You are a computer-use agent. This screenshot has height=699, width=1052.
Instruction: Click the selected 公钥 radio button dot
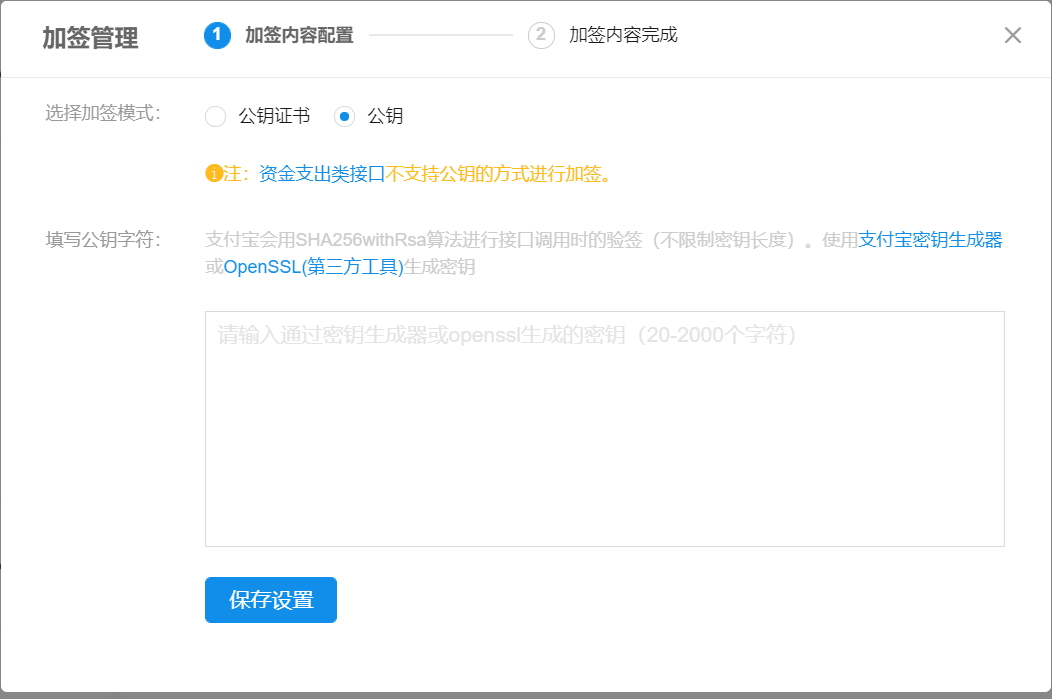point(343,116)
